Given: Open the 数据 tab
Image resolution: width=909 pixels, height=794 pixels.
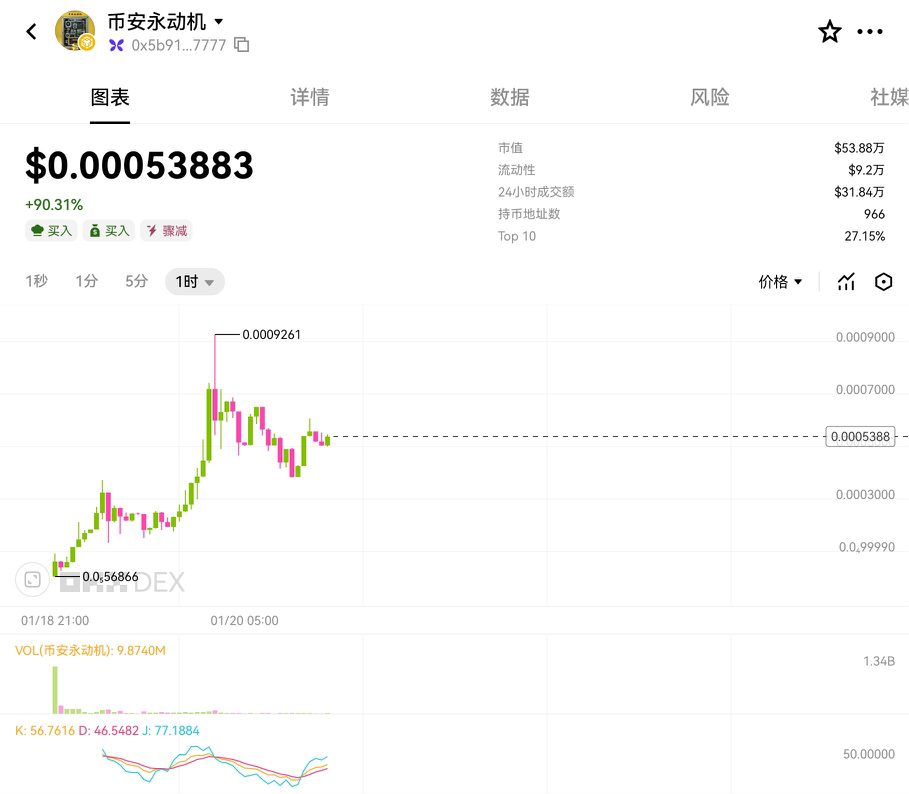Looking at the screenshot, I should [510, 97].
